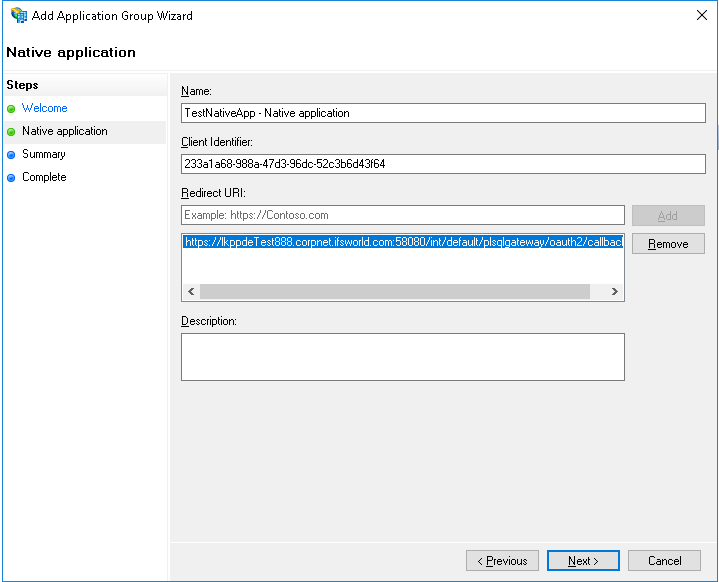Select the Summary step in sidebar

tap(43, 154)
